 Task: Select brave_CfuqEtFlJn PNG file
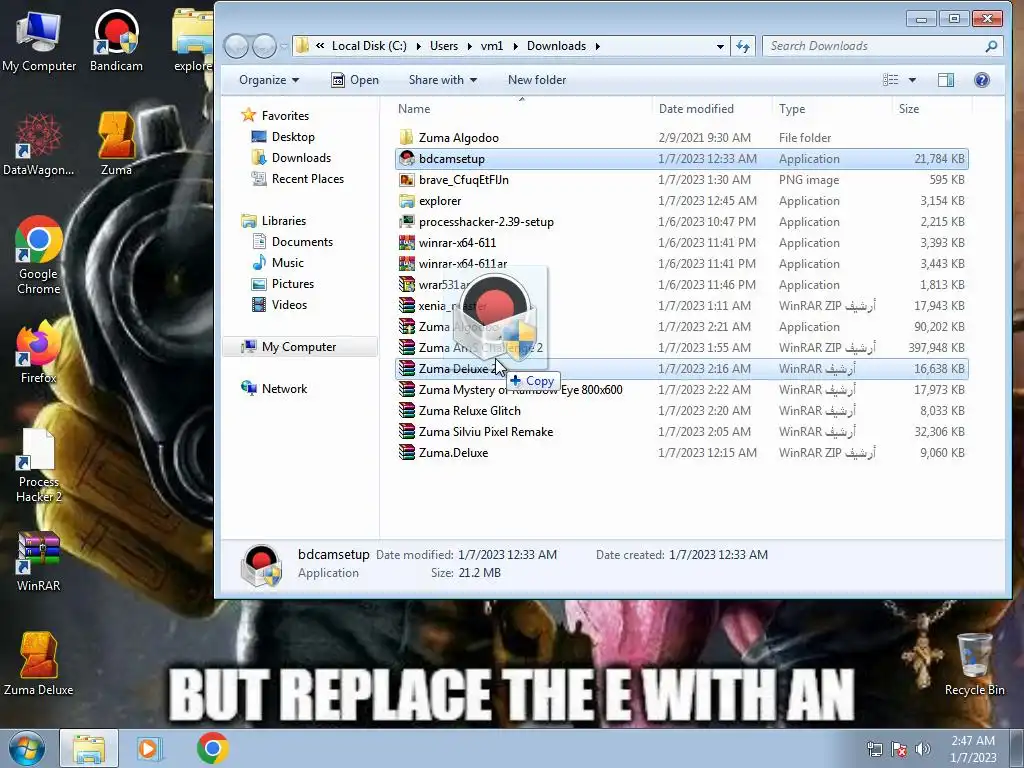tap(682, 180)
